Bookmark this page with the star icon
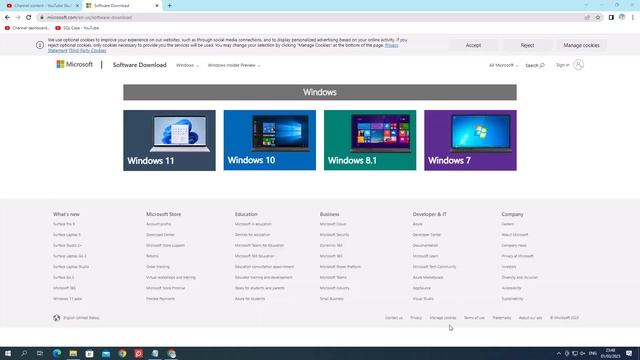 click(x=598, y=18)
